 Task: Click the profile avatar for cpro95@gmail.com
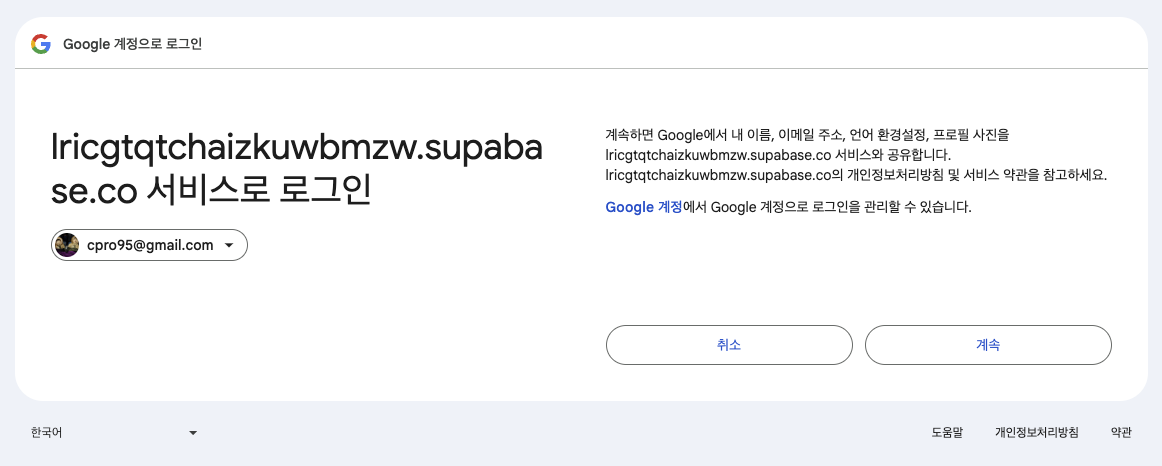(67, 245)
